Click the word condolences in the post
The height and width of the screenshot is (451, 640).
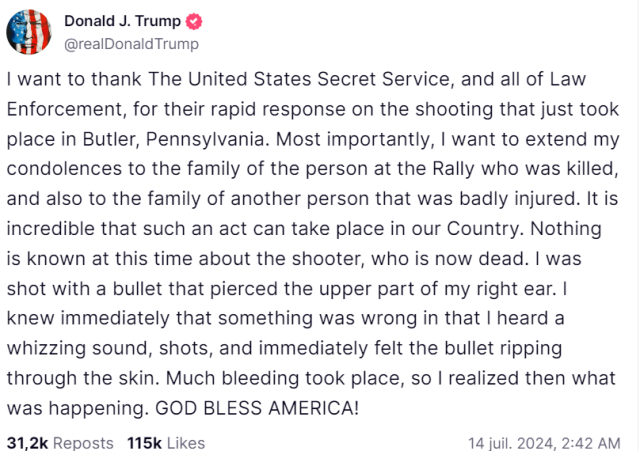pyautogui.click(x=64, y=169)
